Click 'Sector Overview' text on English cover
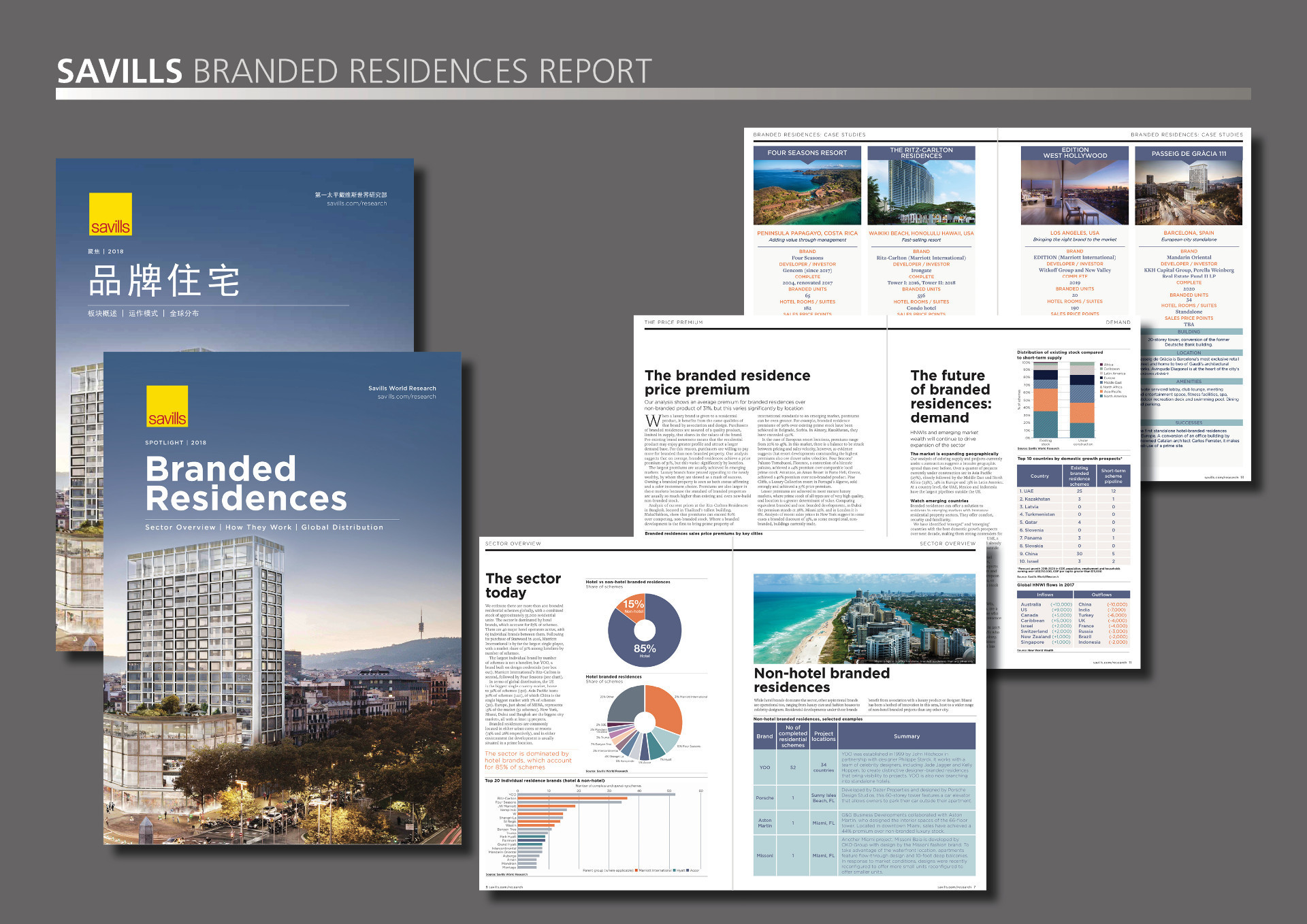This screenshot has height=924, width=1307. (180, 527)
